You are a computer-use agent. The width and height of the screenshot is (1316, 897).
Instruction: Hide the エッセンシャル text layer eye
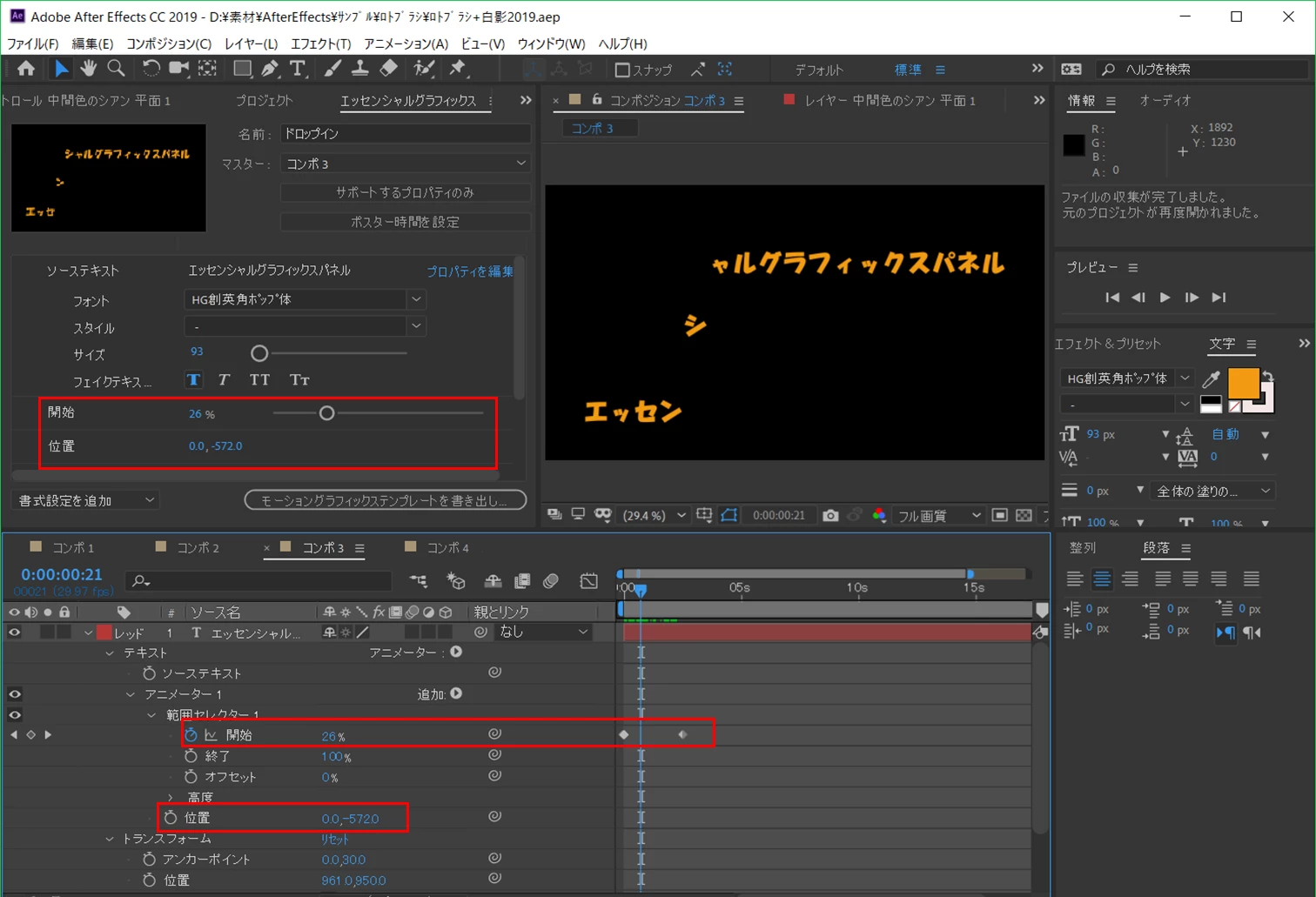pos(14,633)
